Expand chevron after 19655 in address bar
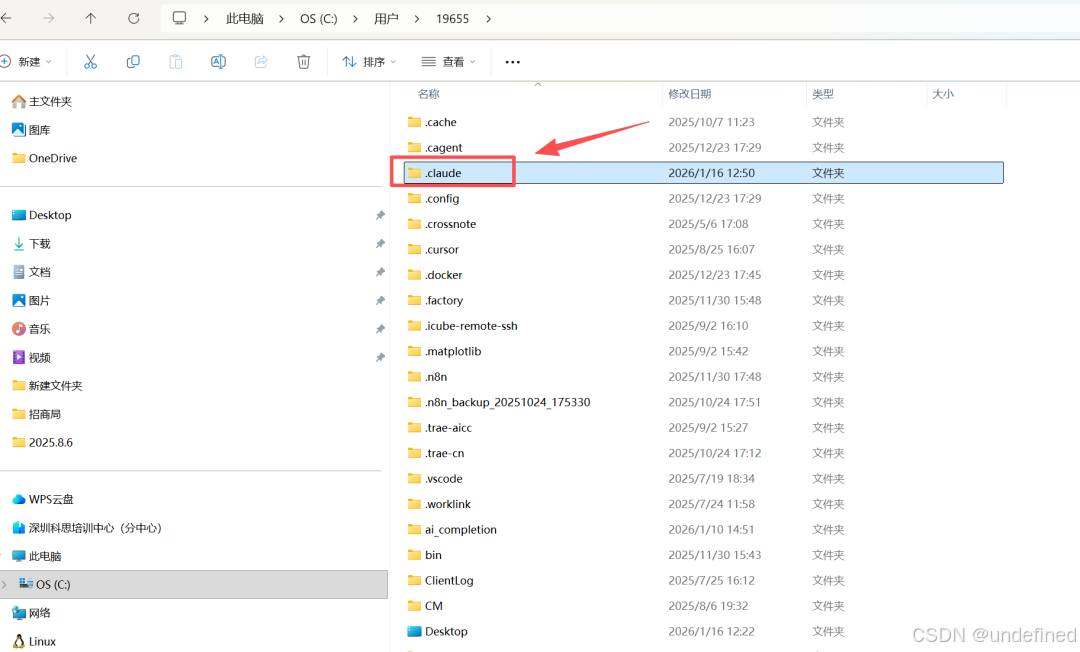Viewport: 1080px width, 652px height. pyautogui.click(x=488, y=19)
